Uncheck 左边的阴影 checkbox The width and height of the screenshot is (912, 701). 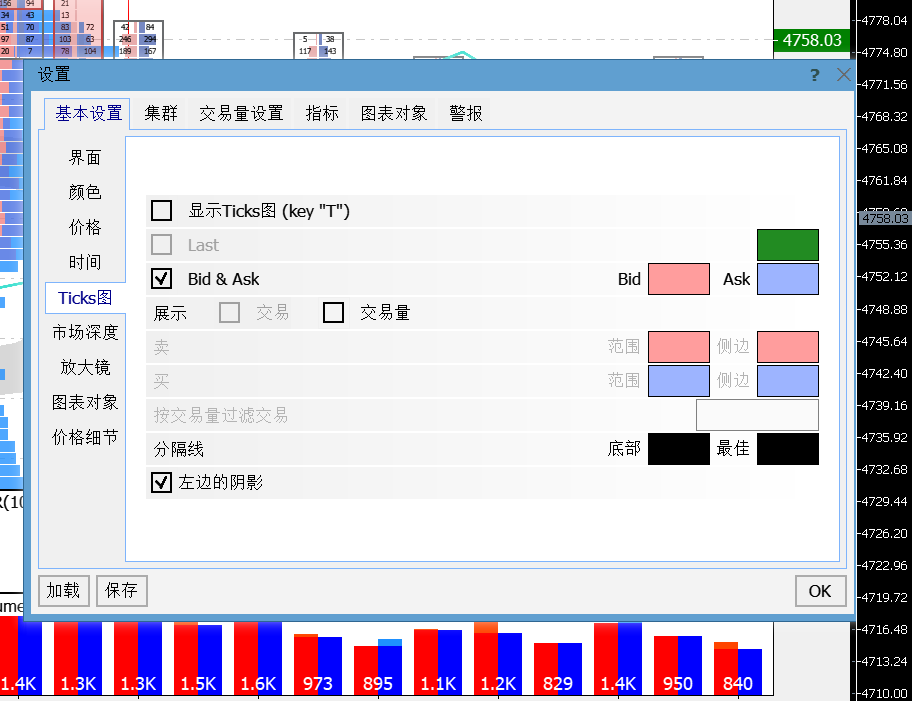click(161, 483)
